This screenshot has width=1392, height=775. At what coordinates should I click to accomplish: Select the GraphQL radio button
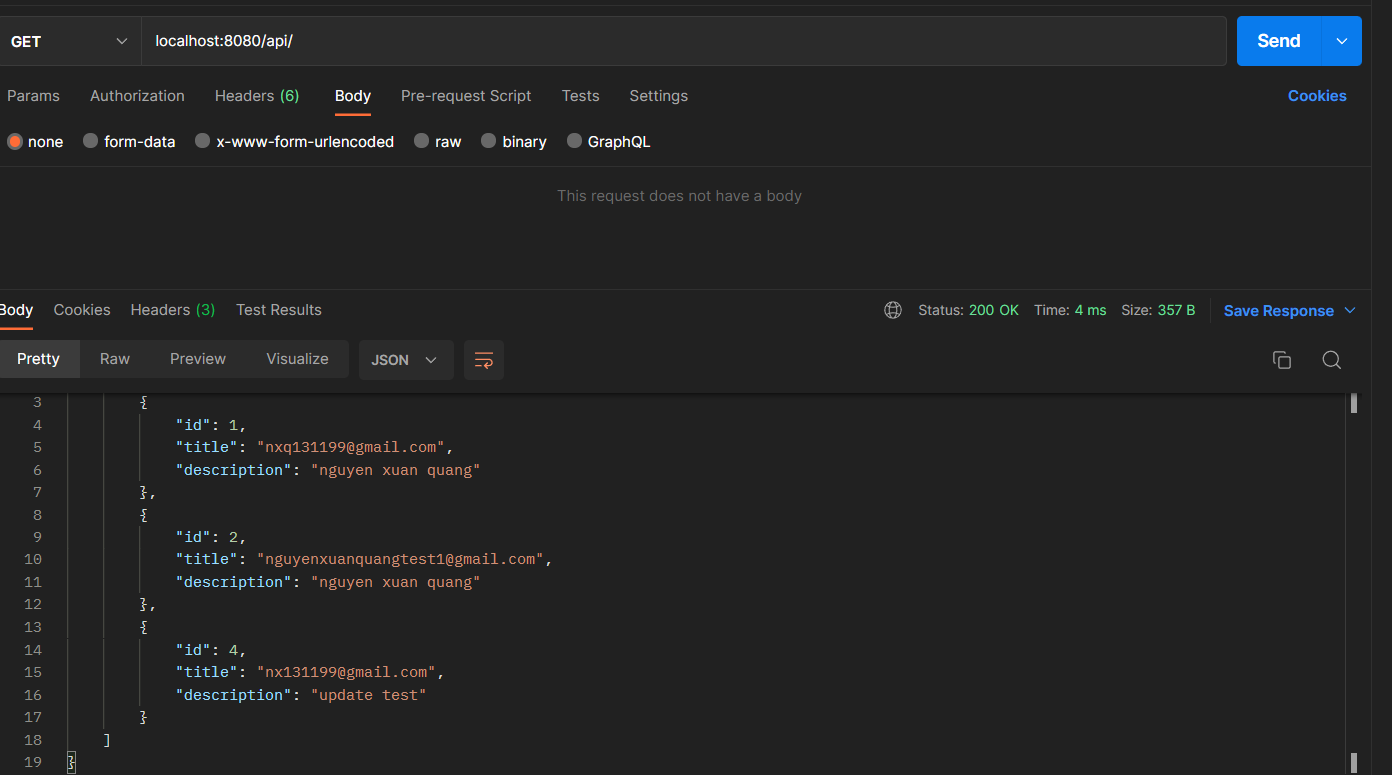[x=575, y=142]
